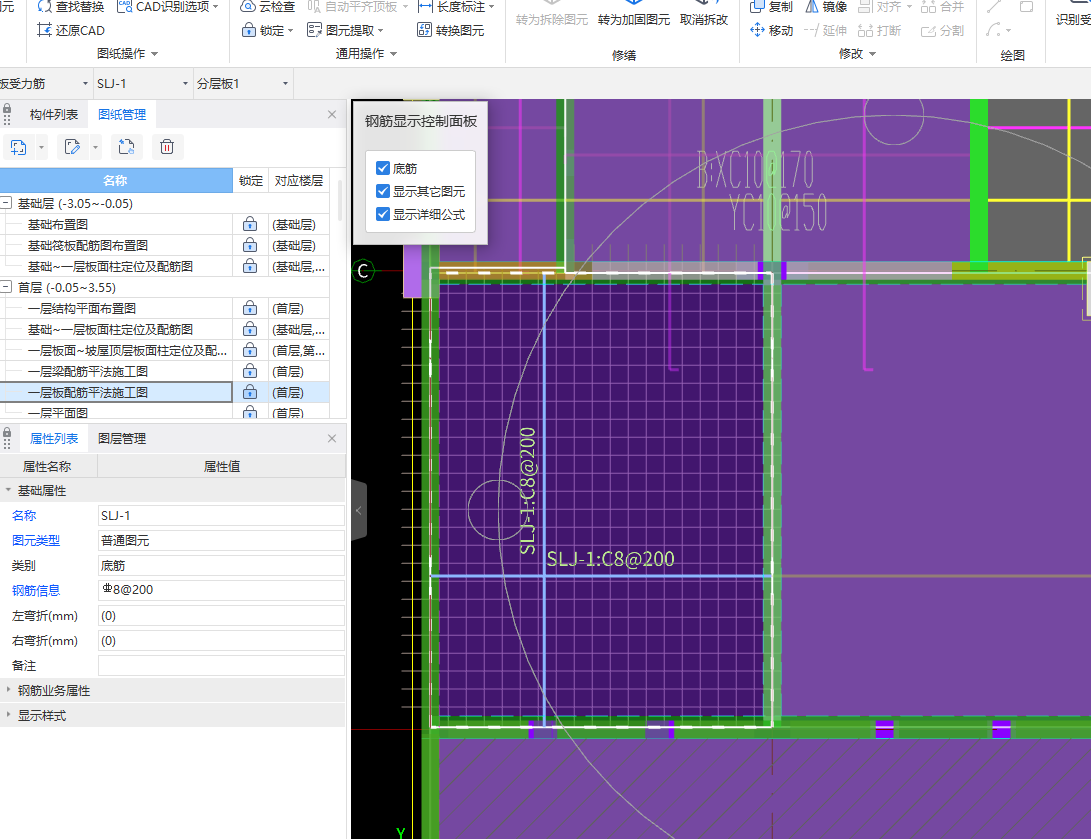The width and height of the screenshot is (1091, 839).
Task: Click the 钢筋信息 value field
Action: 220,590
